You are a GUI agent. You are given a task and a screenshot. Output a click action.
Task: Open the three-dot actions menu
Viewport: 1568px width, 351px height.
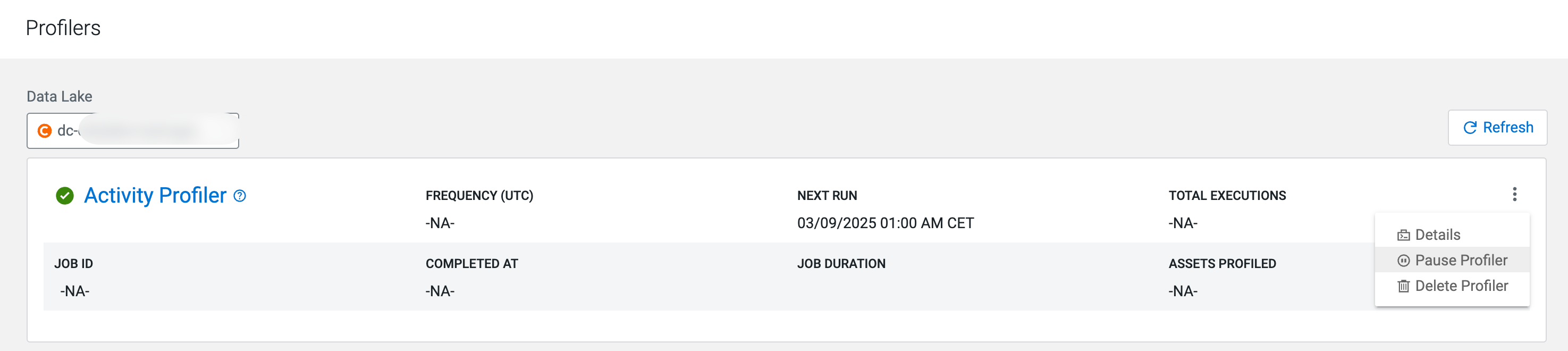click(1514, 195)
